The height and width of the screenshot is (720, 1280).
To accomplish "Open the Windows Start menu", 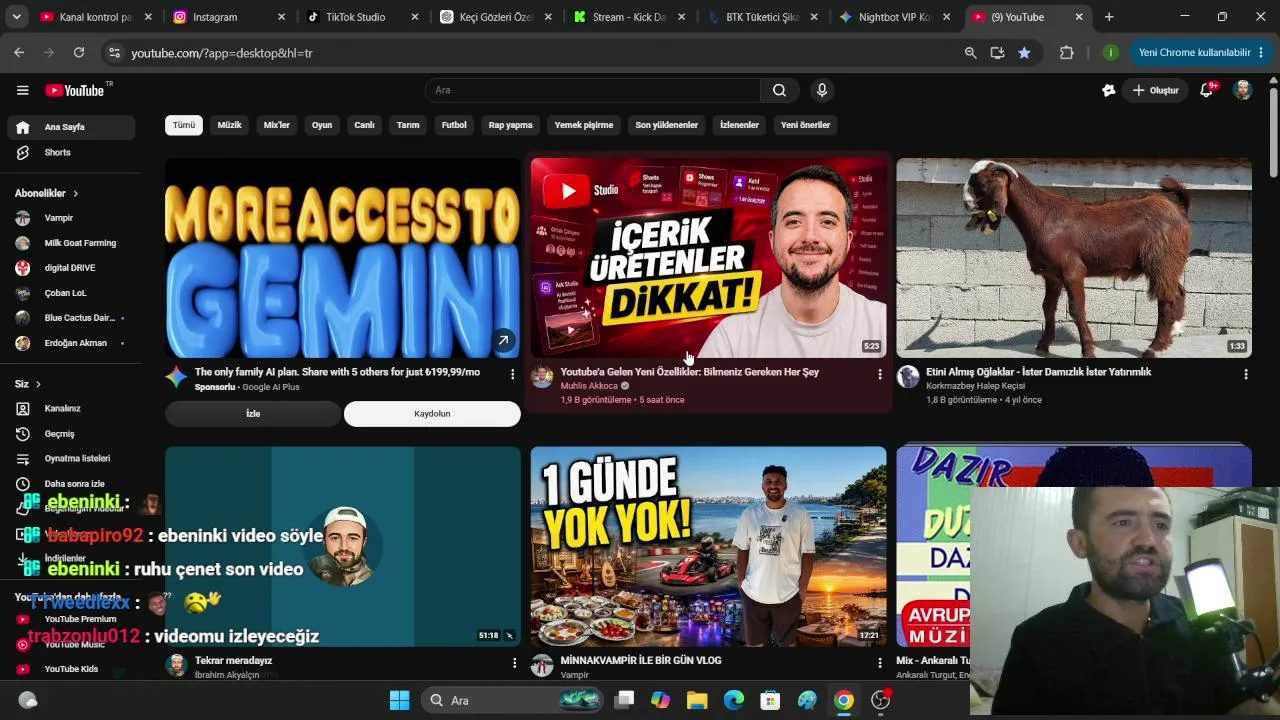I will click(x=399, y=700).
